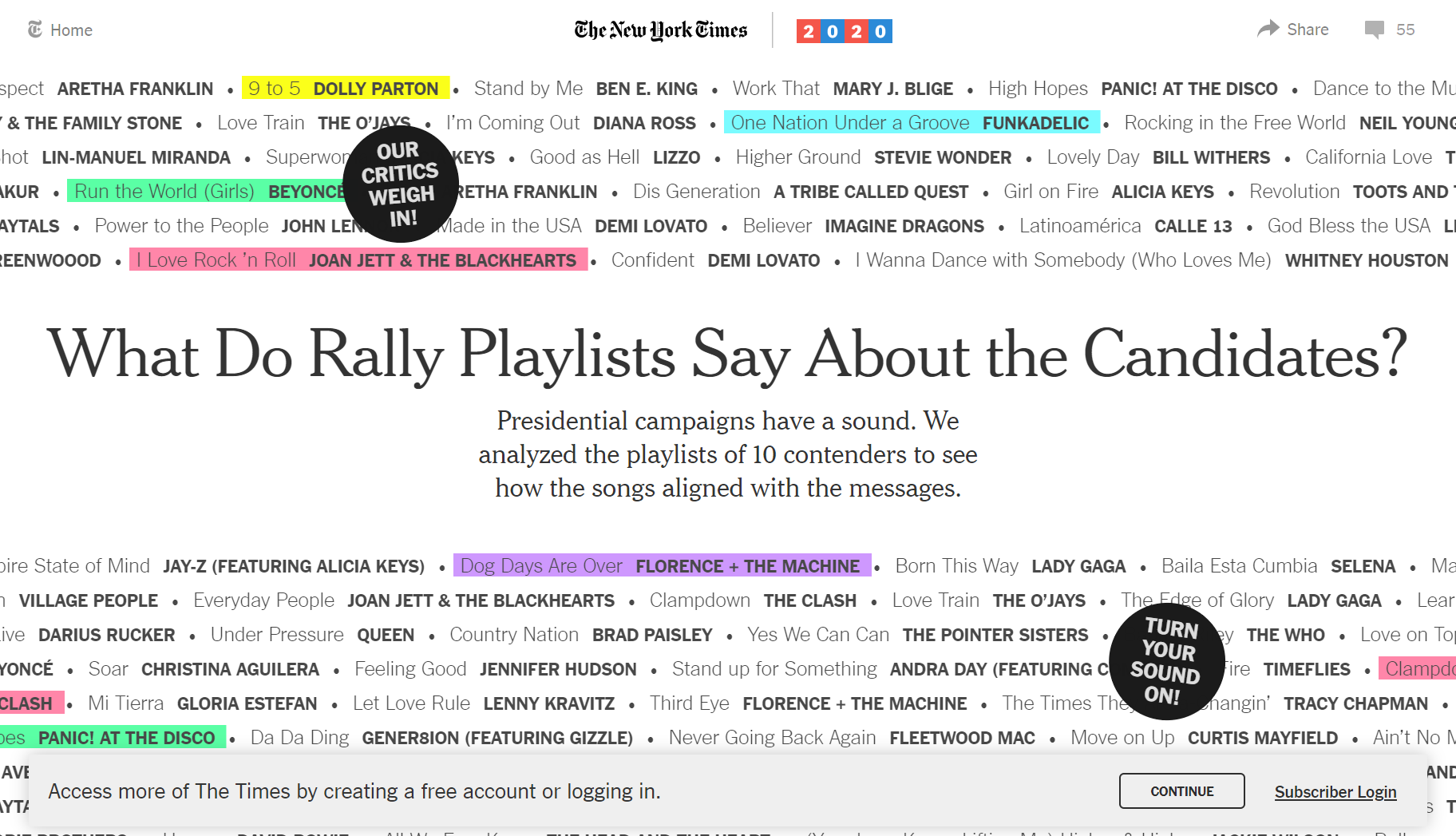Open comments speech bubble icon
Image resolution: width=1456 pixels, height=836 pixels.
click(1375, 30)
